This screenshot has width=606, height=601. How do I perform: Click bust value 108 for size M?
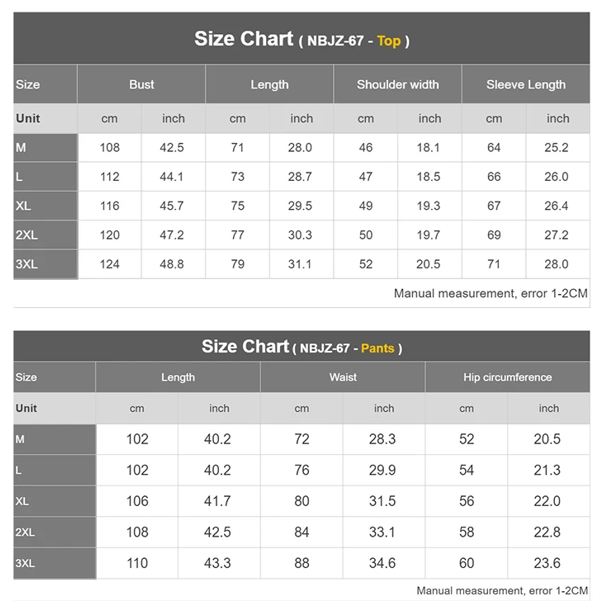[109, 148]
